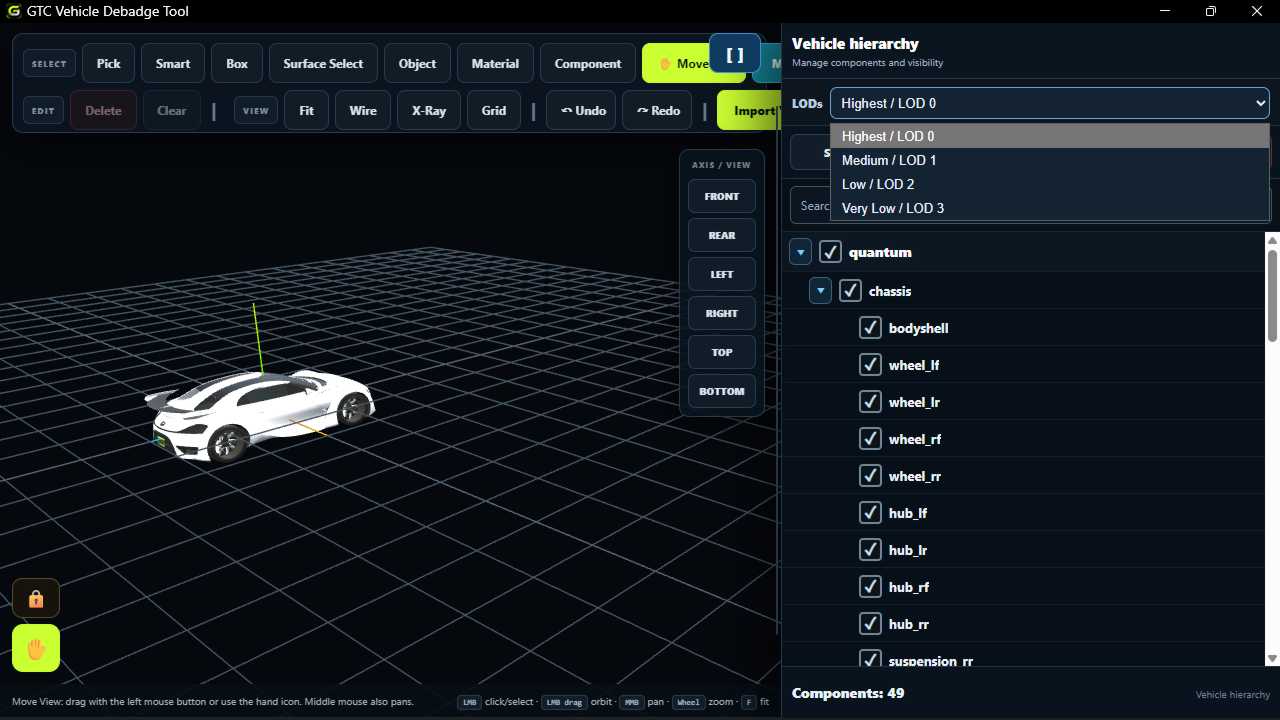This screenshot has width=1280, height=720.
Task: Toggle Wire view mode
Action: (x=363, y=110)
